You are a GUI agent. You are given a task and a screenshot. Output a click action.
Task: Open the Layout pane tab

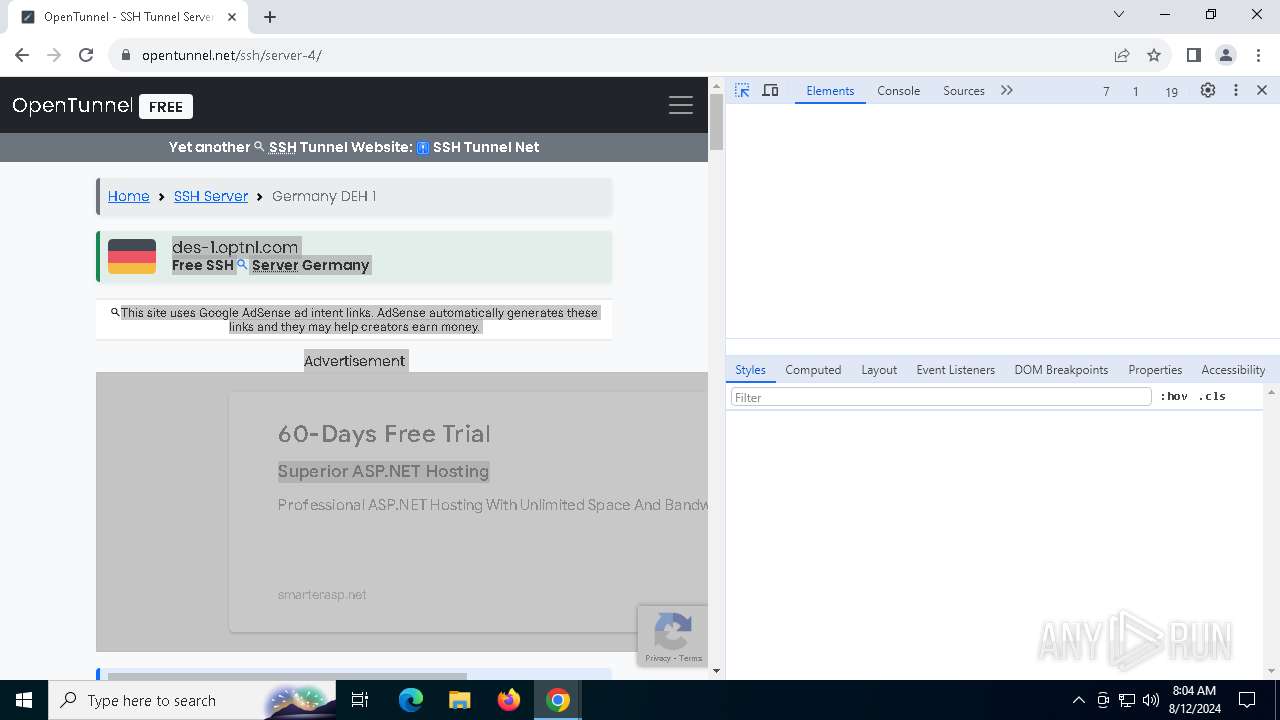click(879, 369)
